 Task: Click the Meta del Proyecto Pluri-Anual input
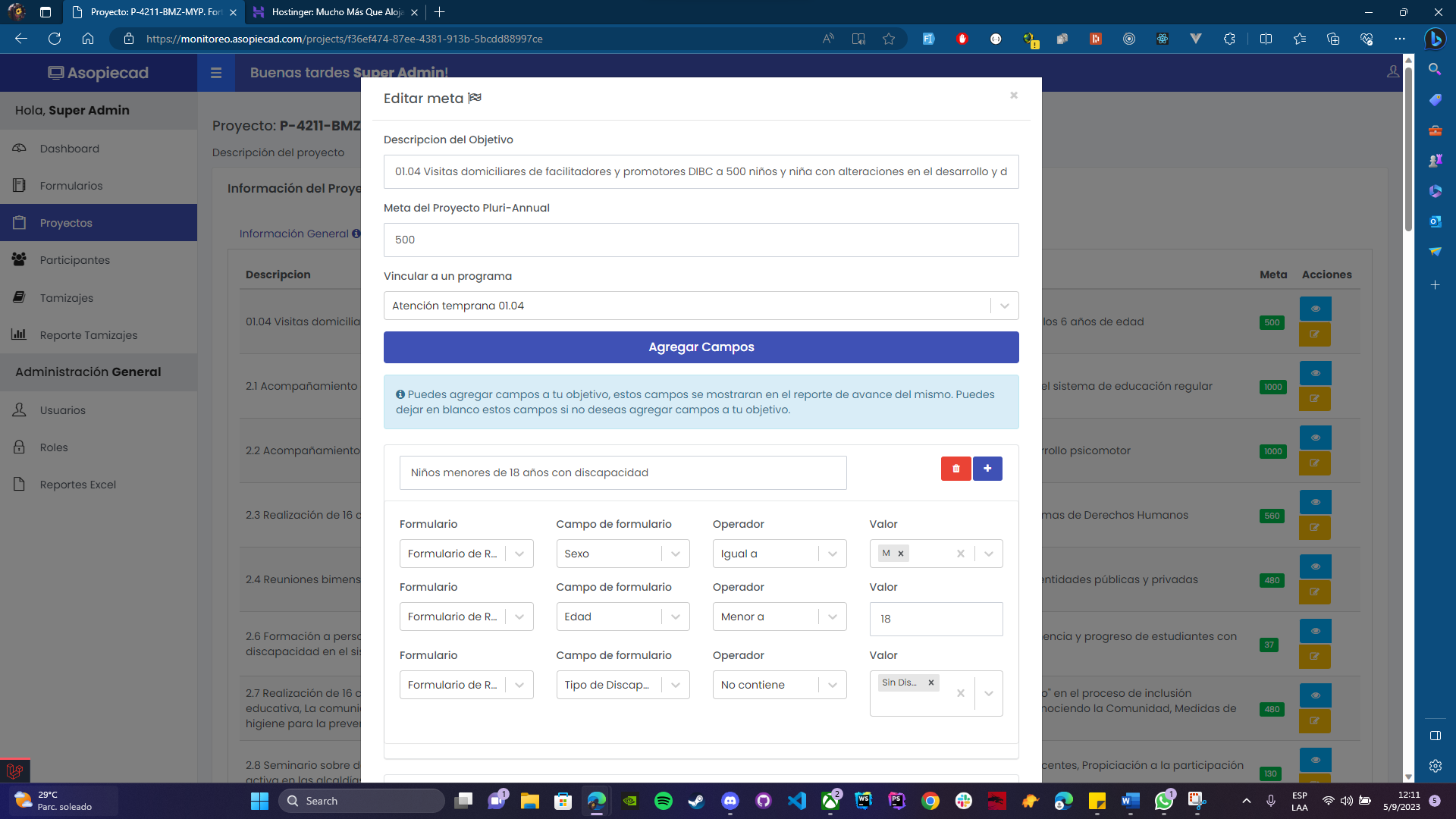701,240
